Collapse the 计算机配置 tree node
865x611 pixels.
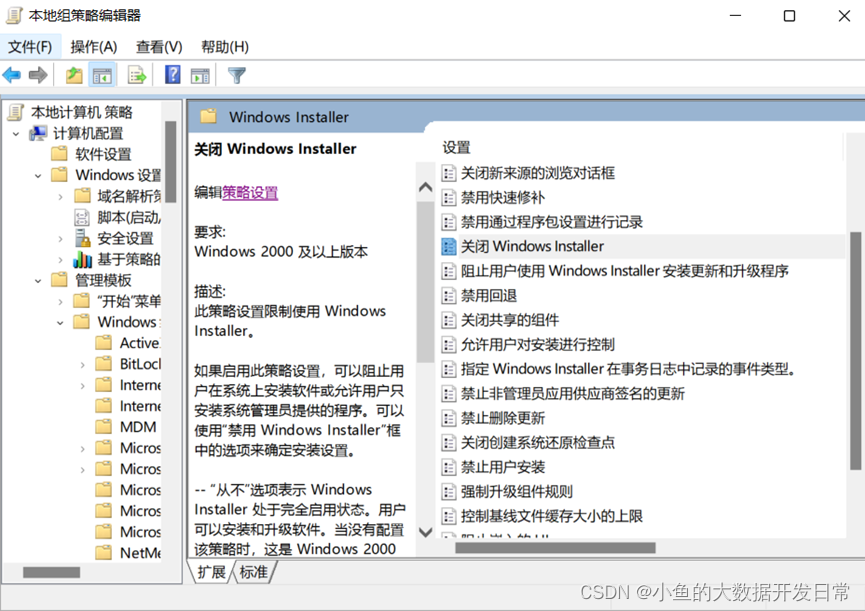pos(16,134)
